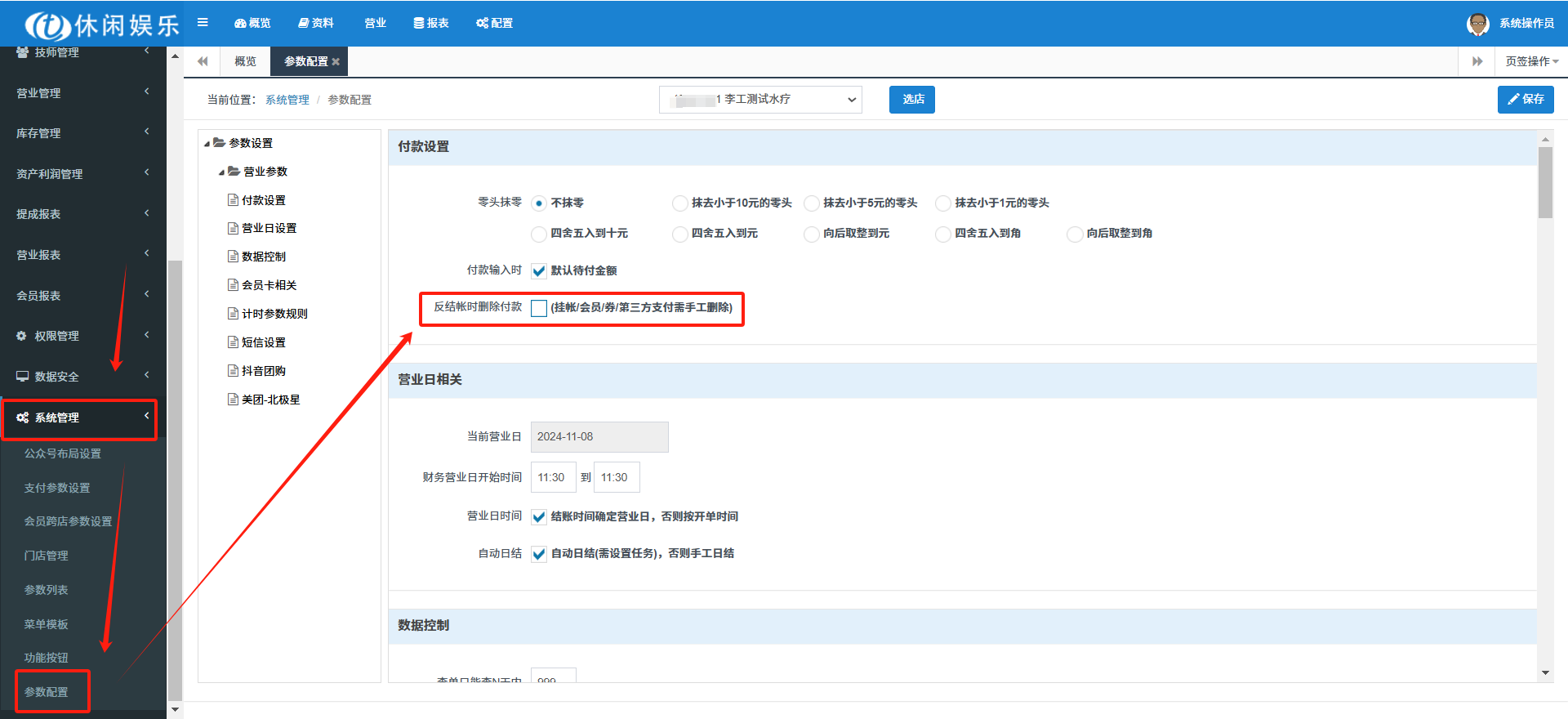The height and width of the screenshot is (719, 1568).
Task: Open the store selection dropdown
Action: (760, 100)
